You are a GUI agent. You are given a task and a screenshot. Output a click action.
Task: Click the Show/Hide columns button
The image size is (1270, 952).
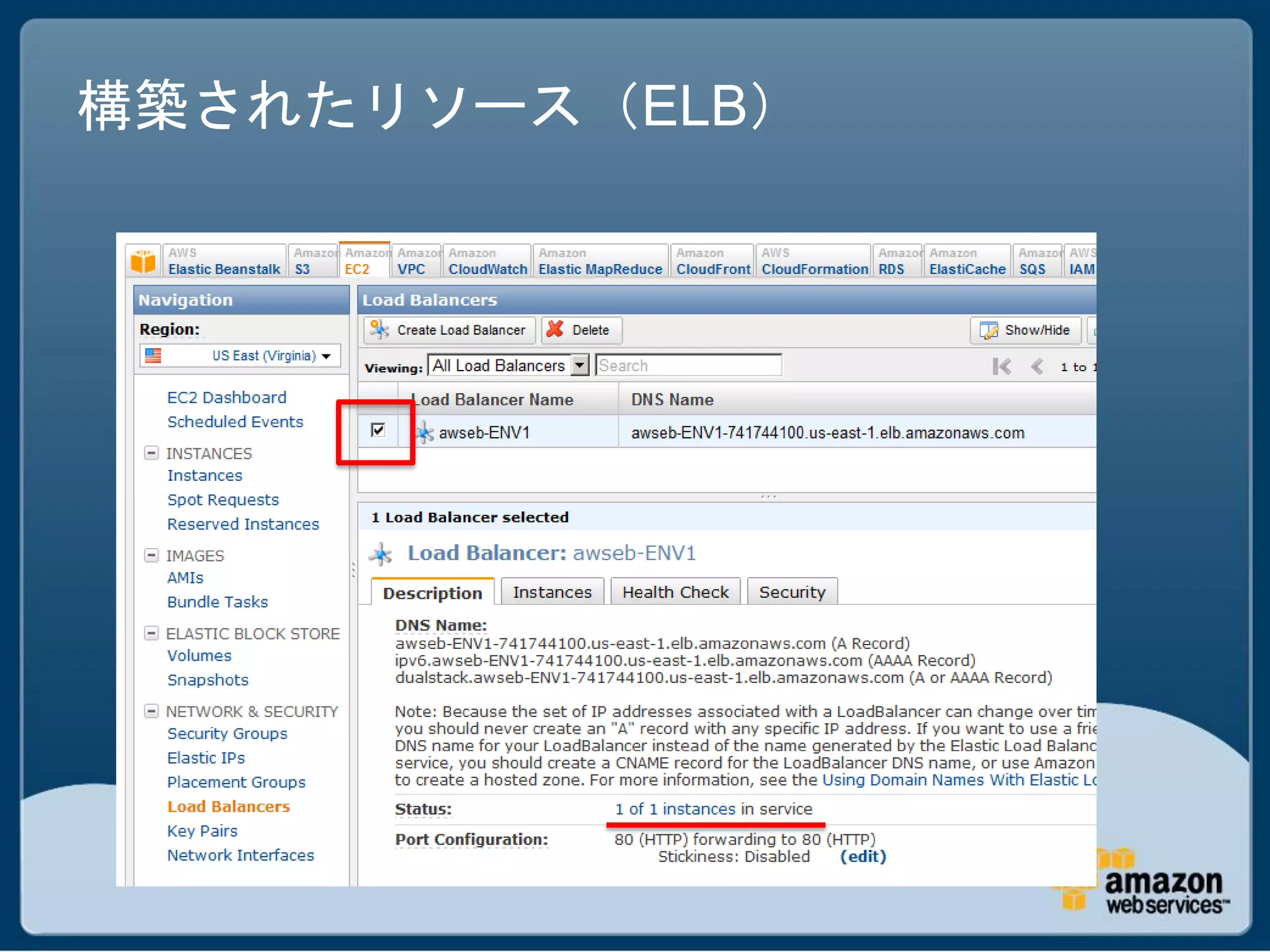tap(1026, 330)
